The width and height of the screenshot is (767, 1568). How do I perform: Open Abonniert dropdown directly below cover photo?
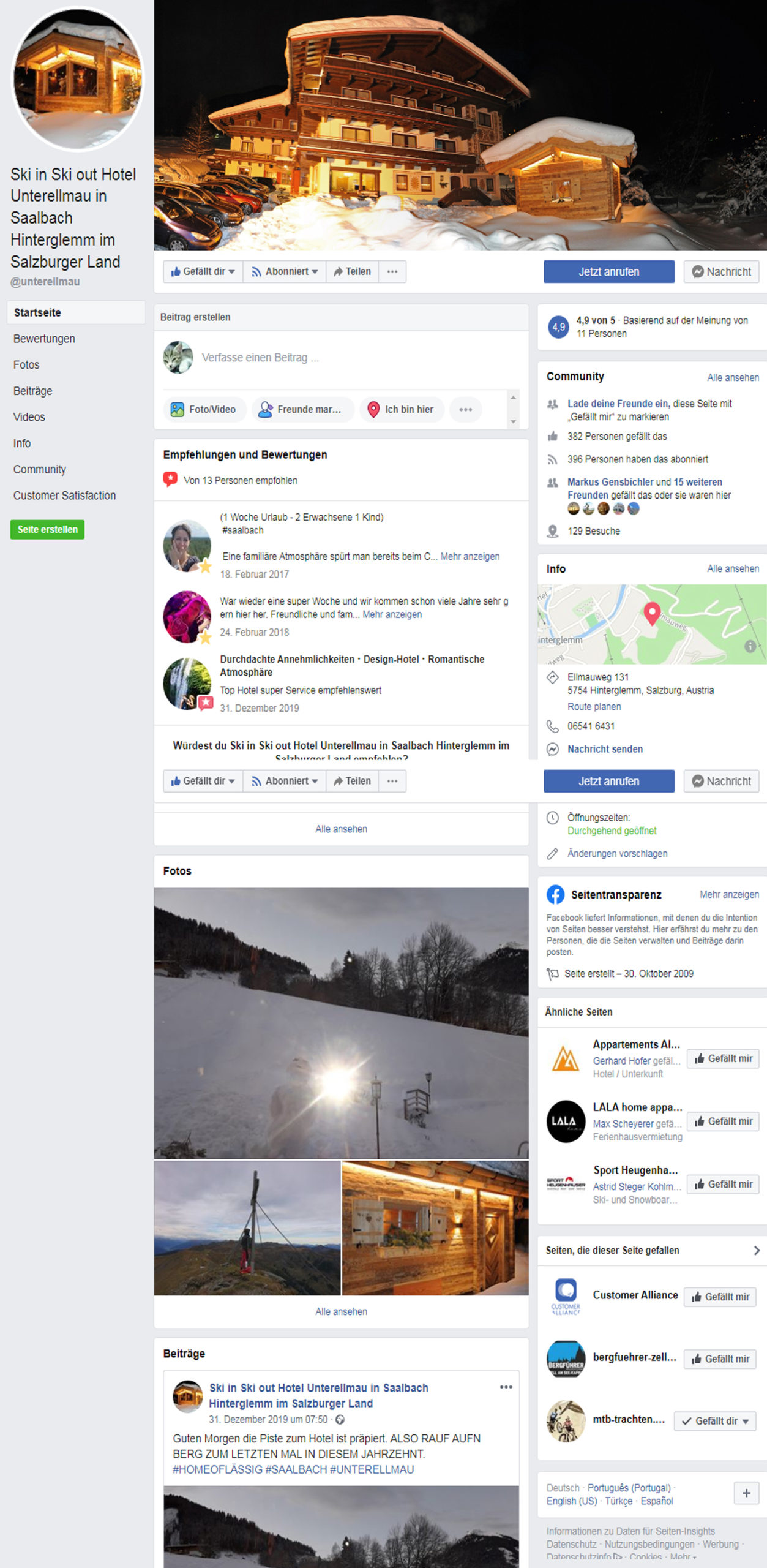pyautogui.click(x=285, y=271)
